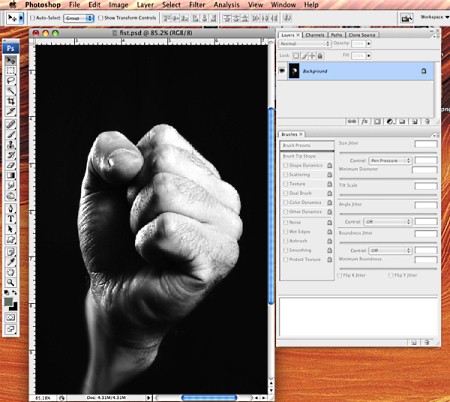Viewport: 450px width, 402px height.
Task: Click the foreground color swatch
Action: 8,302
